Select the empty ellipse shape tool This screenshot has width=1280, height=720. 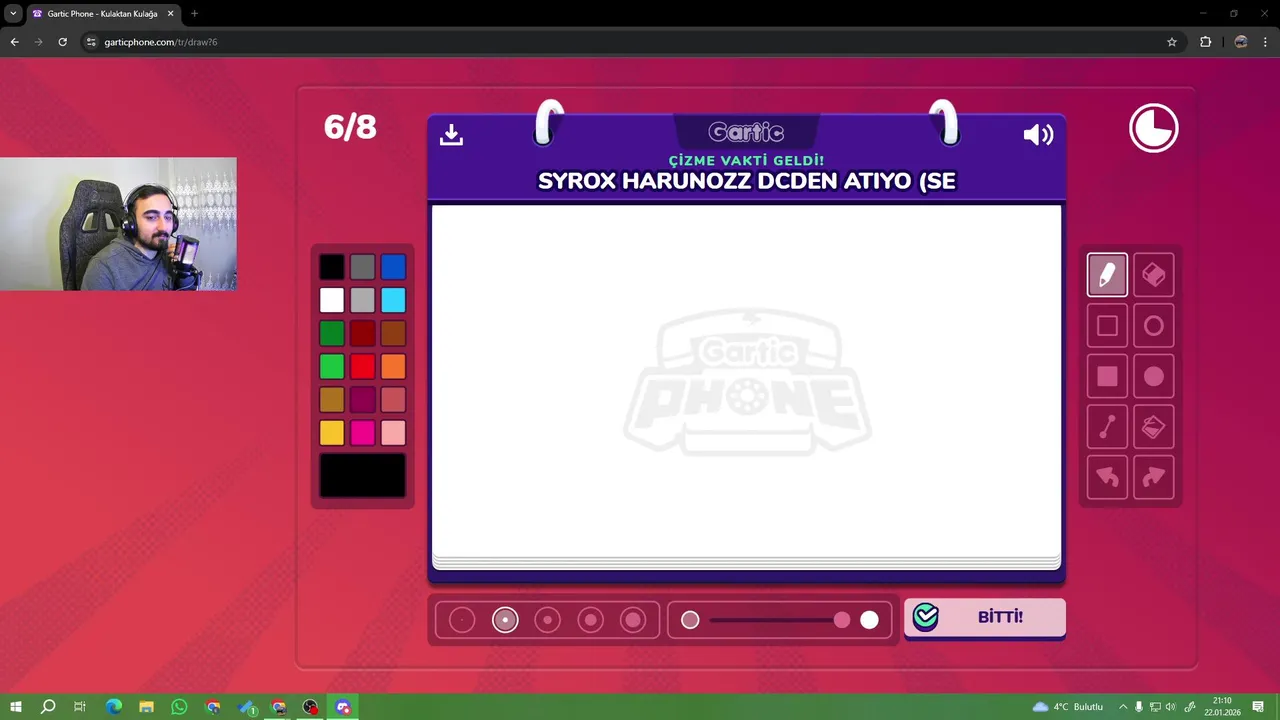coord(1154,326)
